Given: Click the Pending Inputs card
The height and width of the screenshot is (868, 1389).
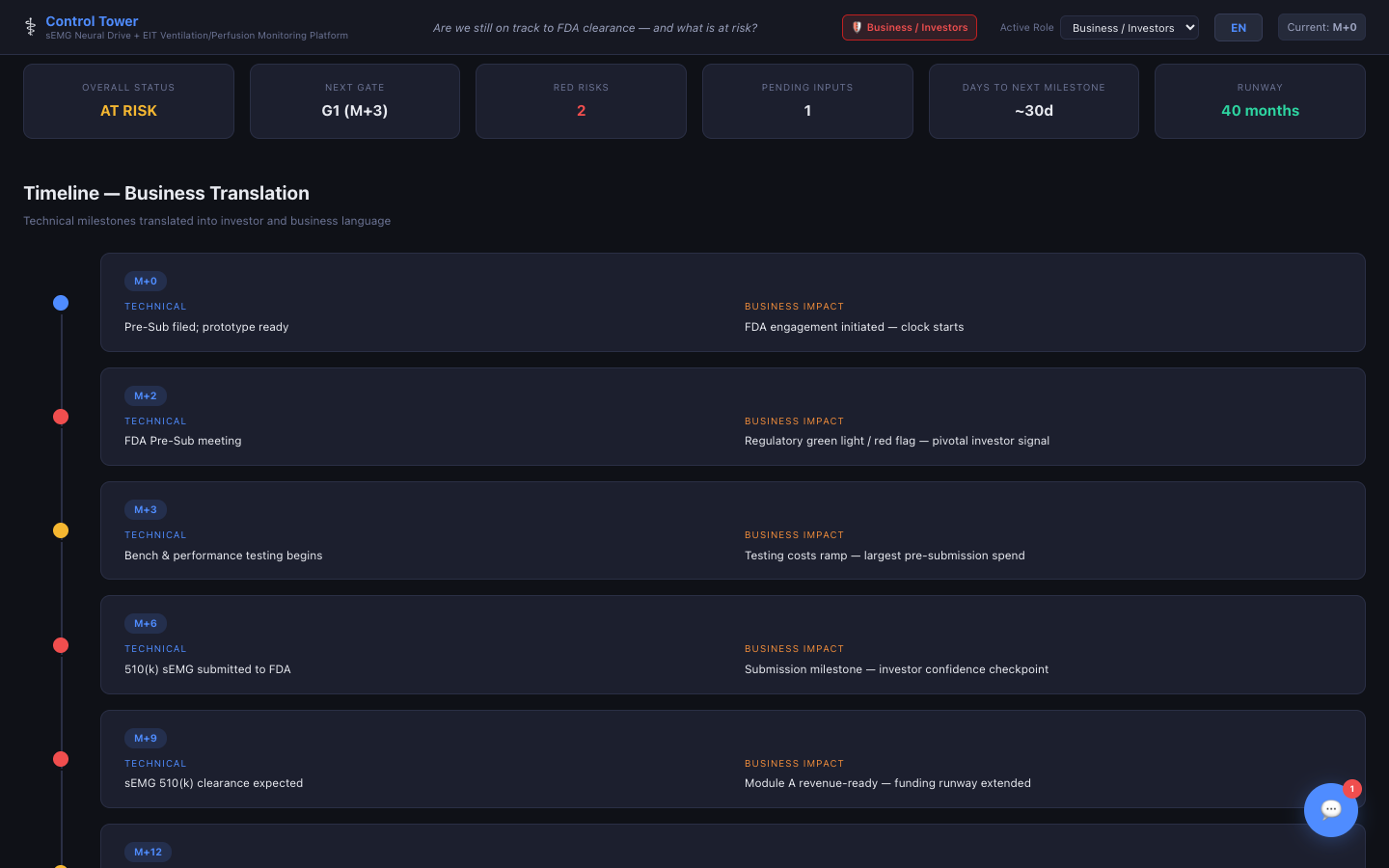Looking at the screenshot, I should click(x=807, y=101).
